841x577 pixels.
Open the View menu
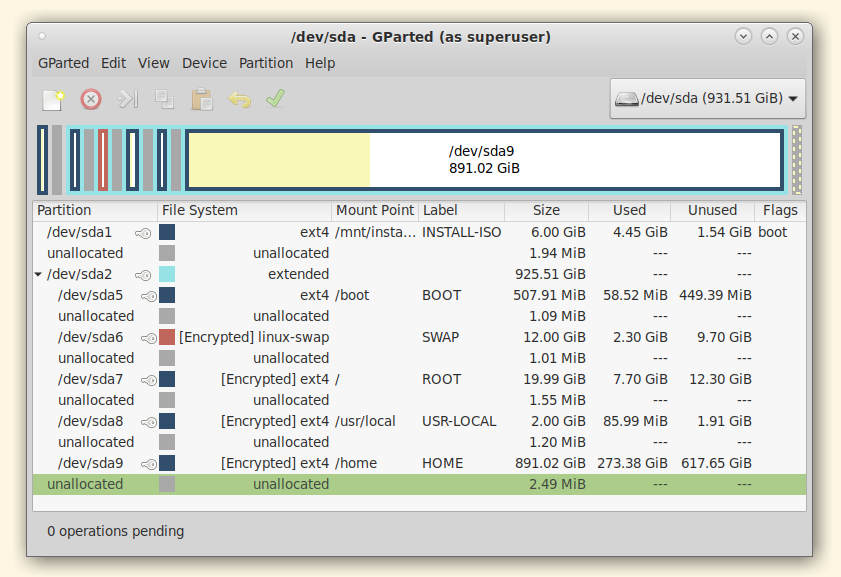click(153, 63)
